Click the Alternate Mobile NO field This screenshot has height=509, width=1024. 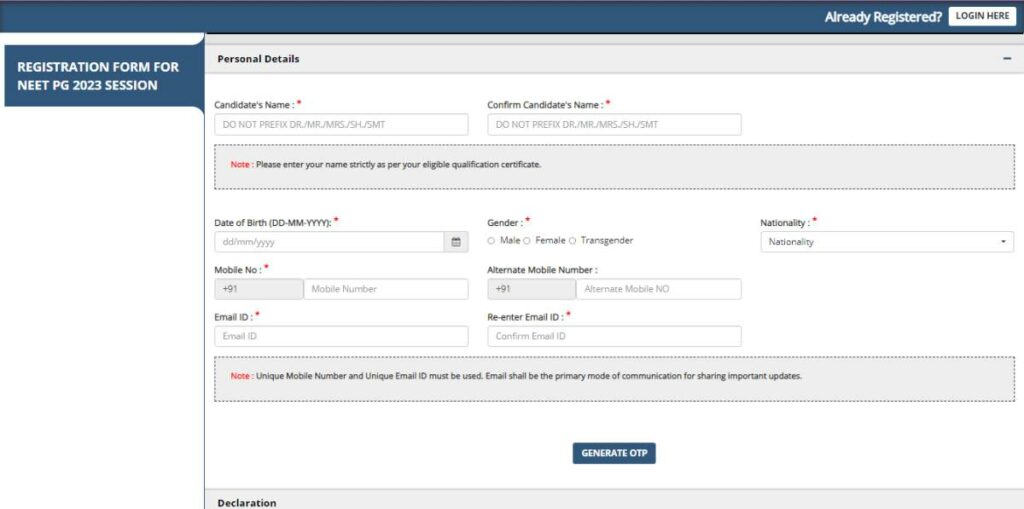click(658, 289)
